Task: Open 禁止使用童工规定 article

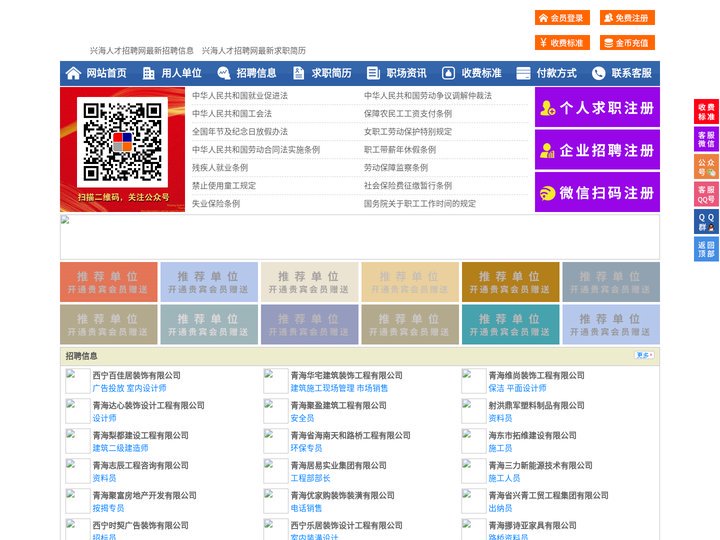Action: pyautogui.click(x=224, y=186)
